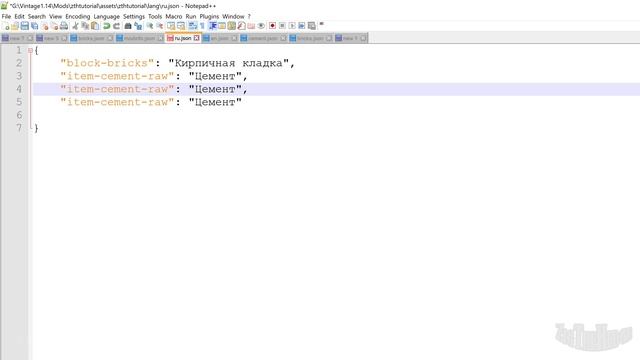Open the Macro menu
Viewport: 640px width, 360px height.
pyautogui.click(x=174, y=16)
